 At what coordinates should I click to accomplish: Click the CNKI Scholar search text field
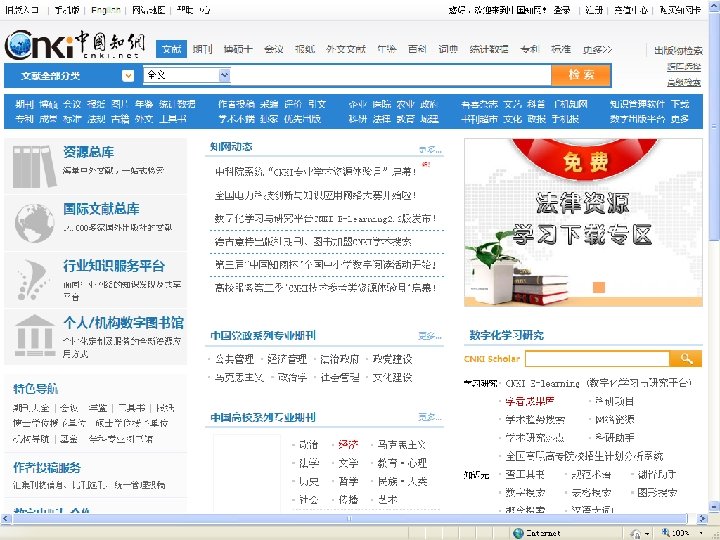click(597, 359)
